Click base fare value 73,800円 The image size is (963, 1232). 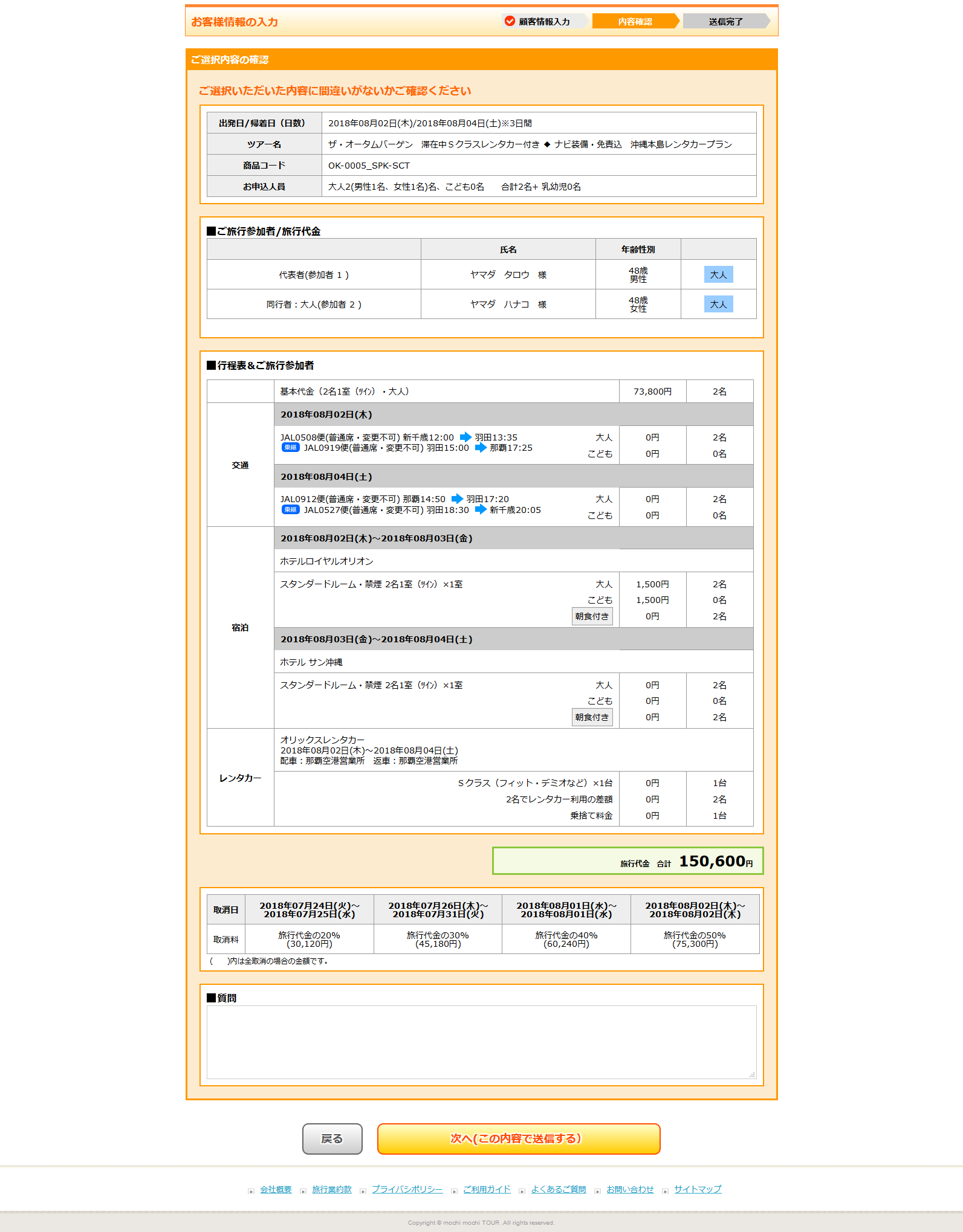point(652,391)
